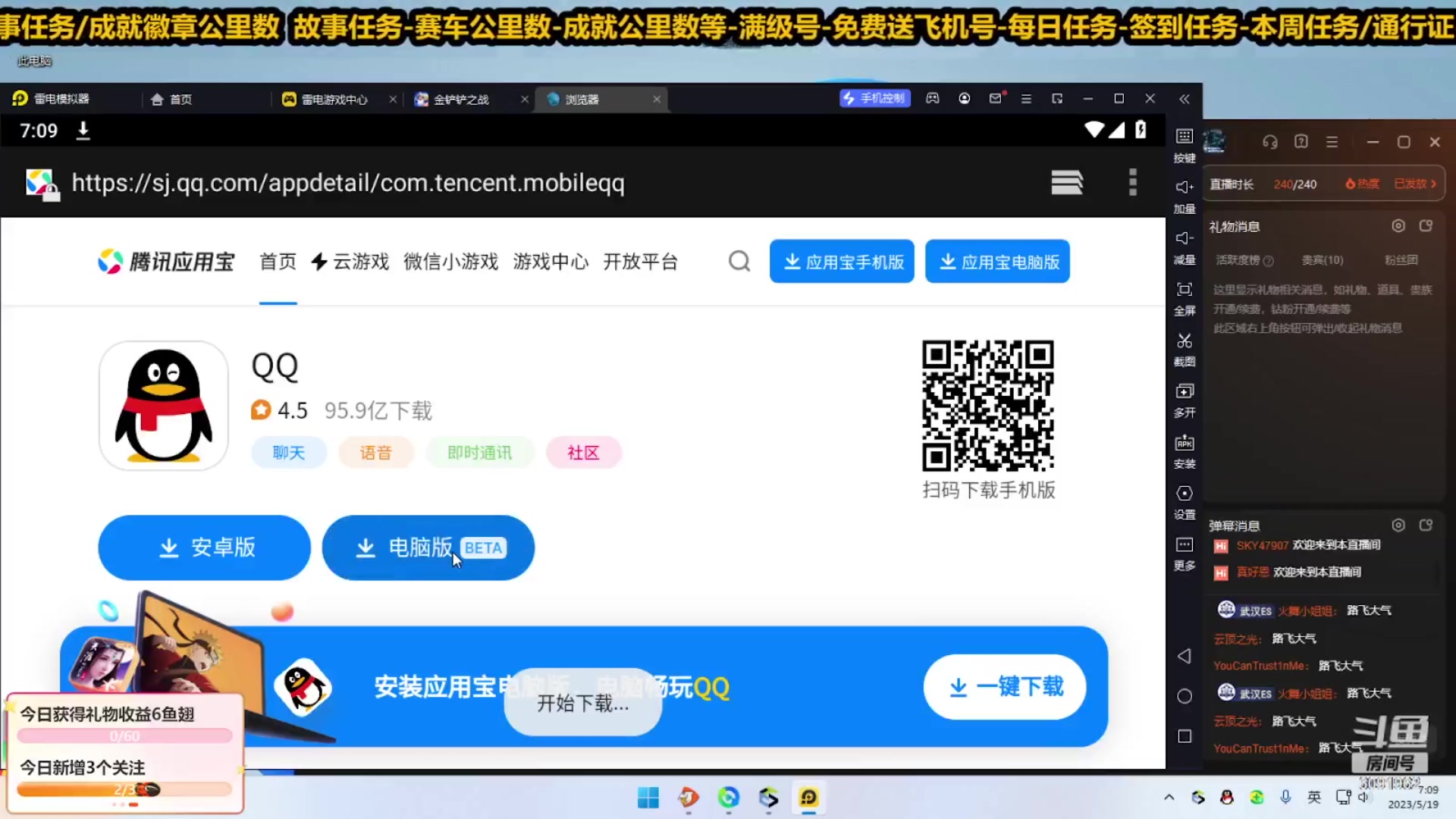
Task: Close the 浏览器 tab
Action: pyautogui.click(x=657, y=99)
